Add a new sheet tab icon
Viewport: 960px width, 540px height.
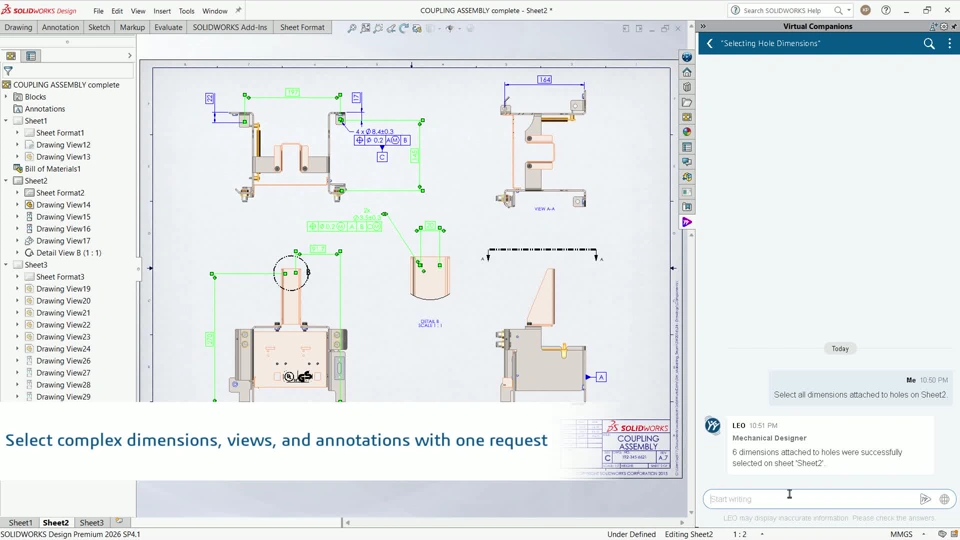[119, 522]
